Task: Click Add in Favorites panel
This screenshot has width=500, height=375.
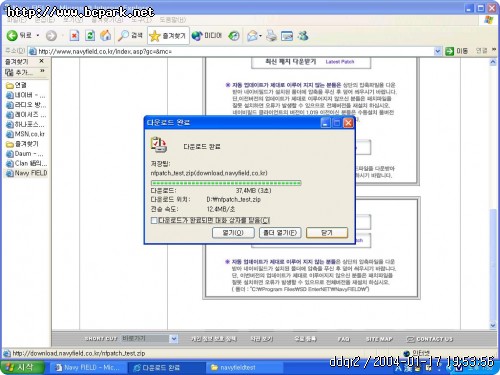Action: (x=19, y=72)
